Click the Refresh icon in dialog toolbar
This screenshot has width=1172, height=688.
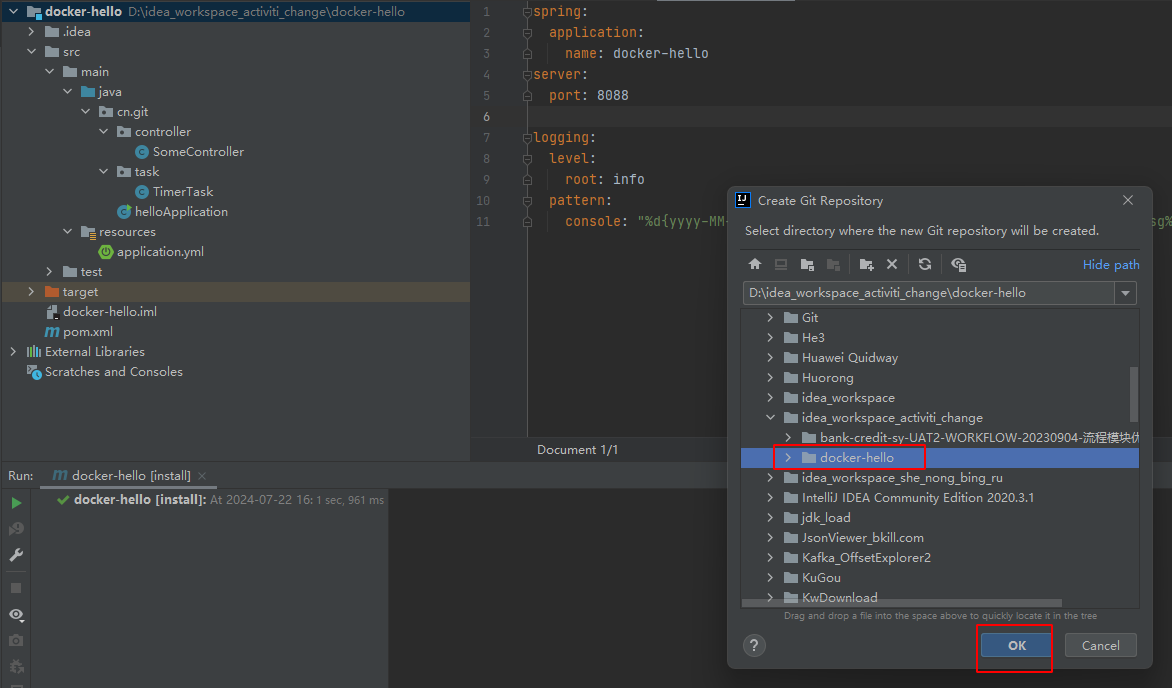[925, 264]
